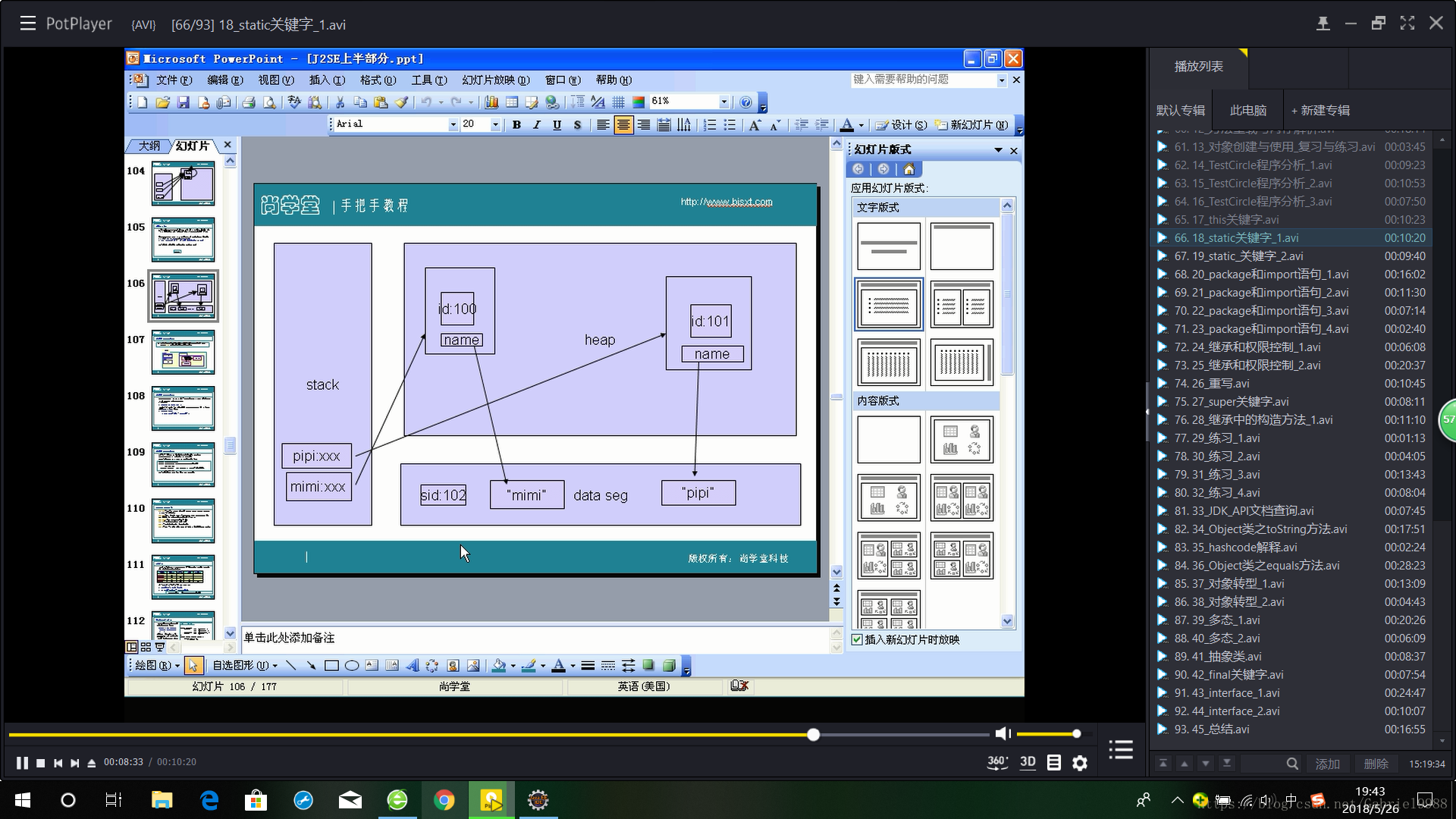Play 67. 19_static_关键字_2.avi from playlist
Screen dimensions: 1456x819
[1291, 256]
